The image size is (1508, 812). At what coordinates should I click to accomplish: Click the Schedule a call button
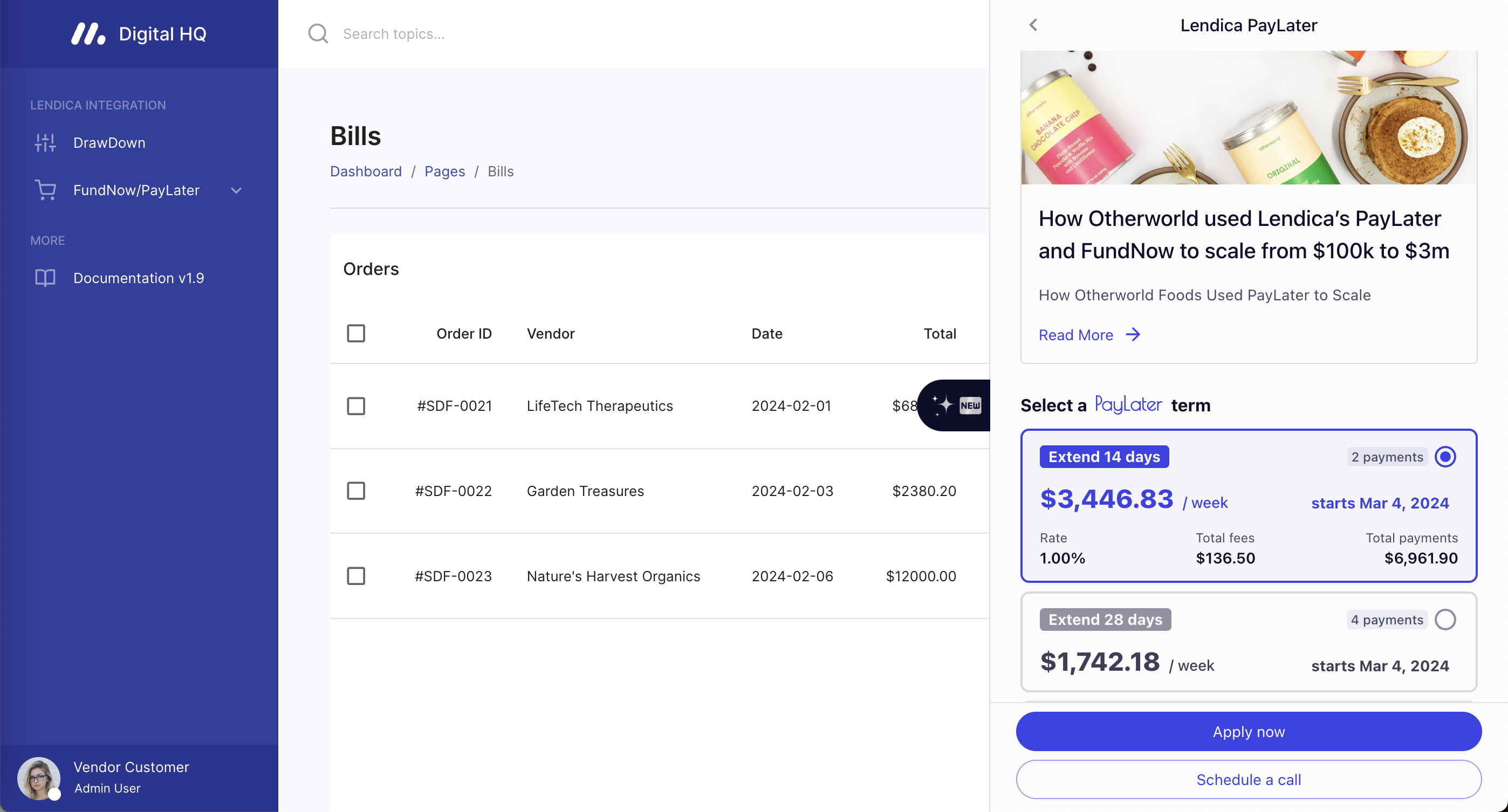click(1248, 779)
